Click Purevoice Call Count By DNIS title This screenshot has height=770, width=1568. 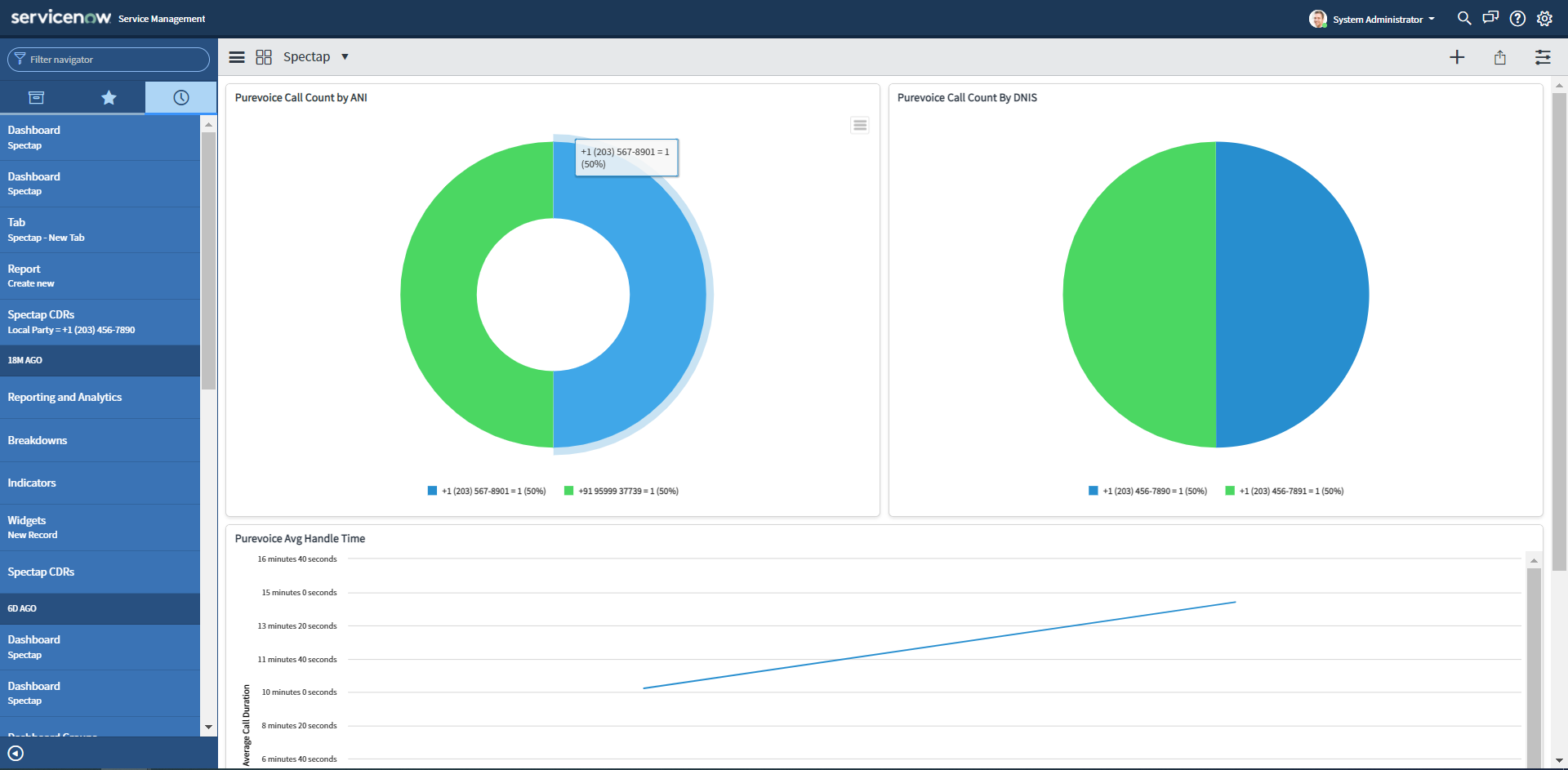coord(967,97)
